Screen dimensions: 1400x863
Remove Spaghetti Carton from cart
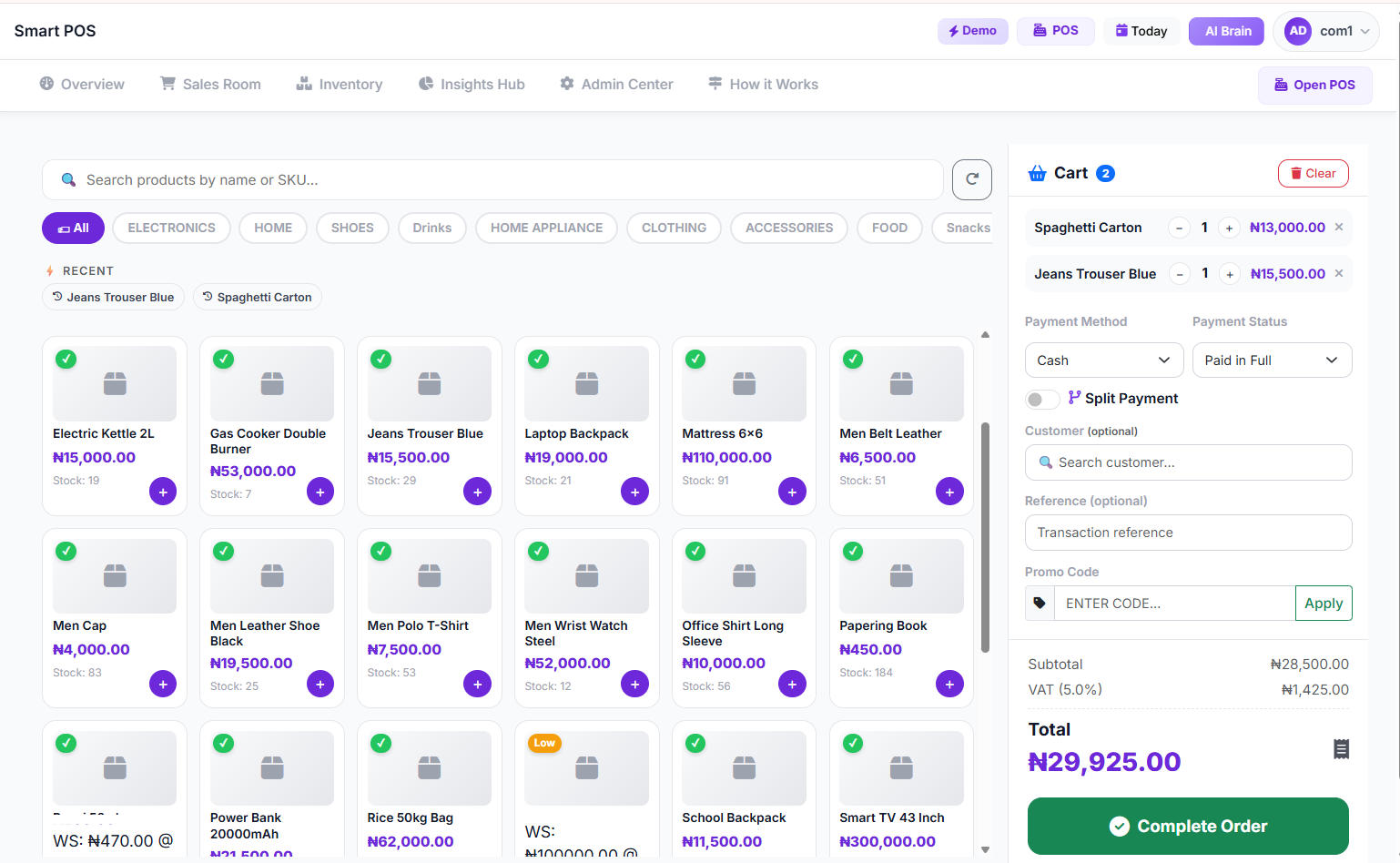tap(1339, 227)
